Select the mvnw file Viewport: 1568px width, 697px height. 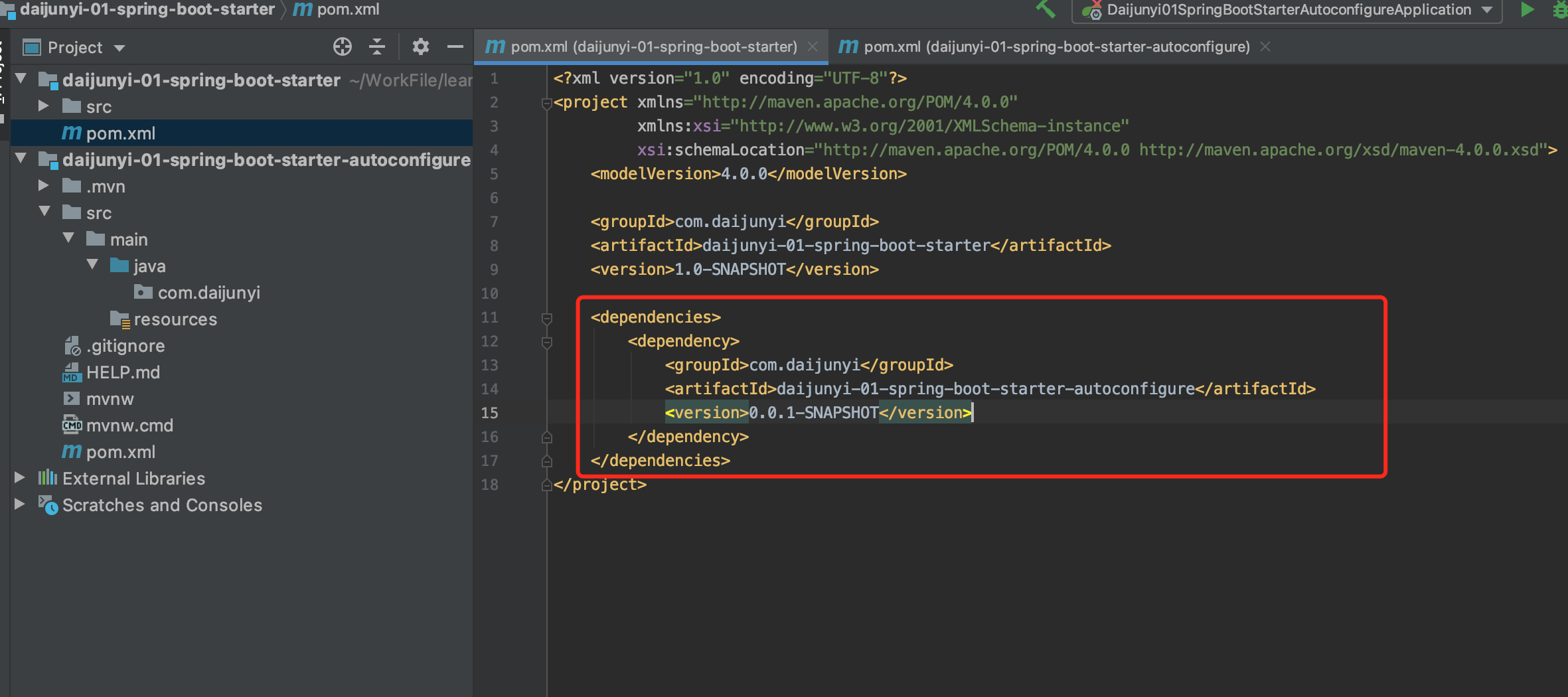[x=110, y=399]
